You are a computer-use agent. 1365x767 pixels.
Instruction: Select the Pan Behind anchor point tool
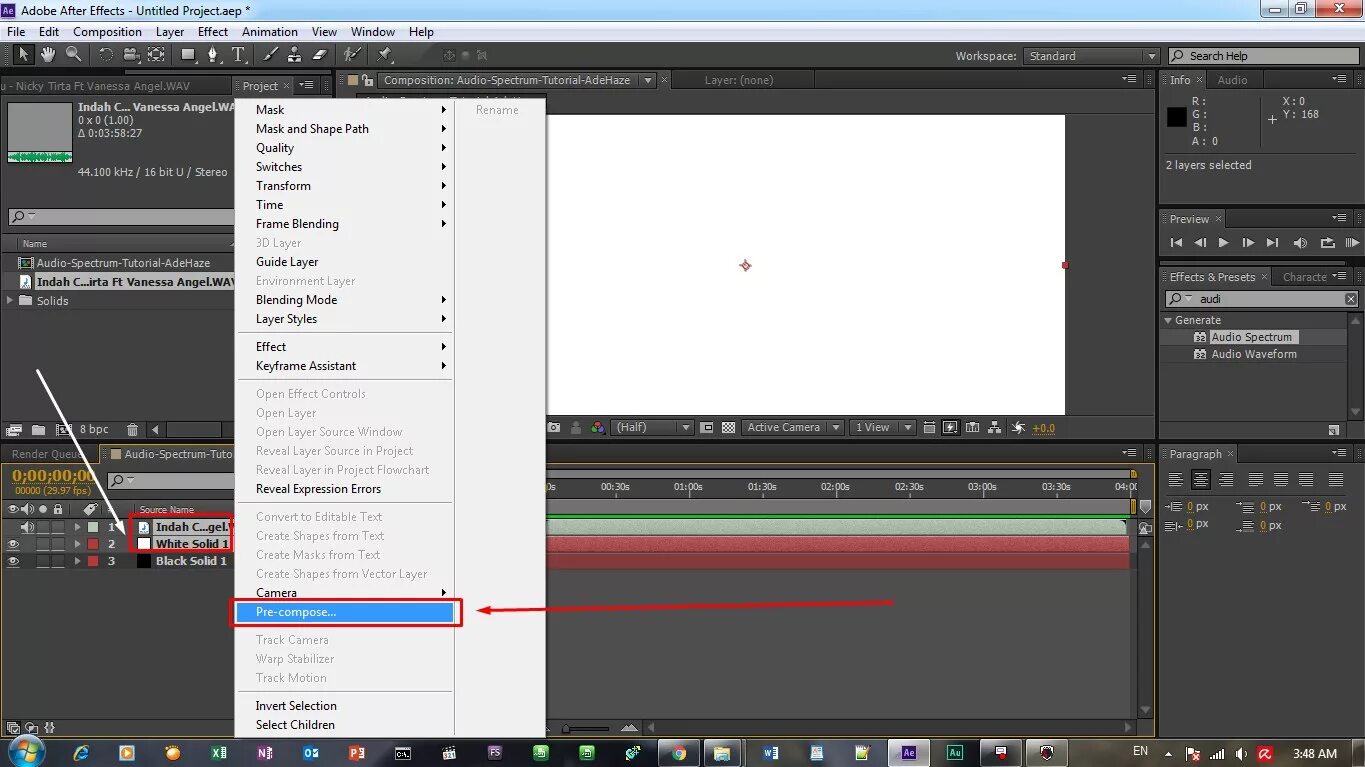point(156,54)
